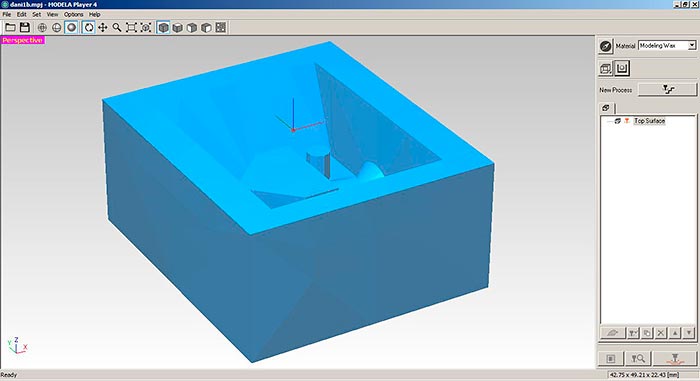Toggle the Rotate view tool
700x381 pixels.
89,28
